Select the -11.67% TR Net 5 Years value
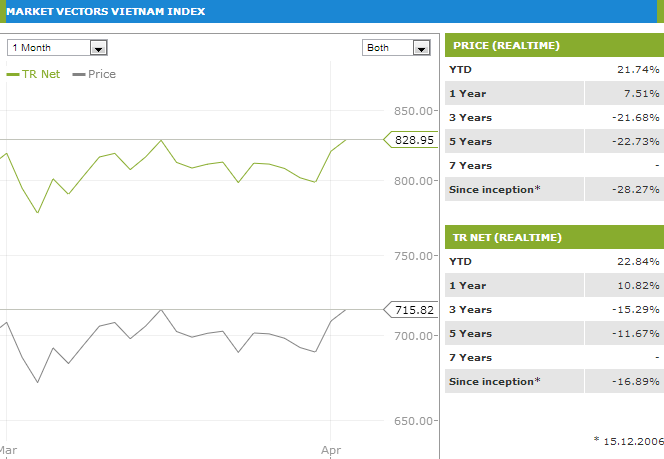Image resolution: width=664 pixels, height=459 pixels. pyautogui.click(x=636, y=334)
